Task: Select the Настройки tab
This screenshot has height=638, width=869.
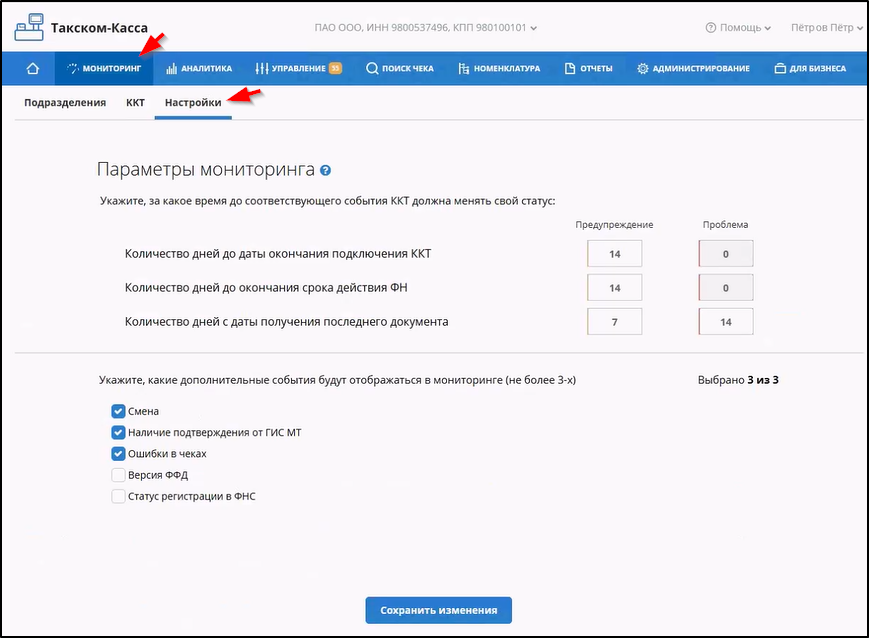Action: [193, 103]
